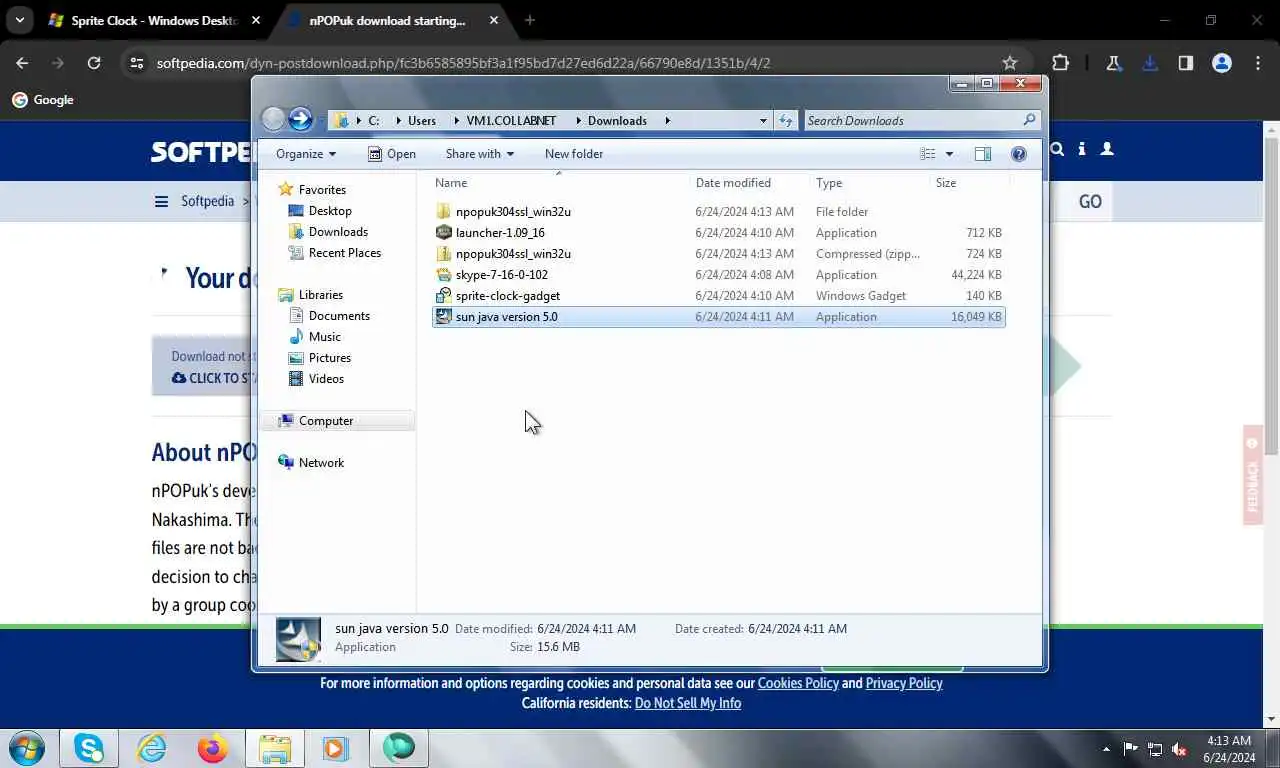Click the change view icon in Explorer
Screen dimensions: 1280x768
pyautogui.click(x=928, y=154)
